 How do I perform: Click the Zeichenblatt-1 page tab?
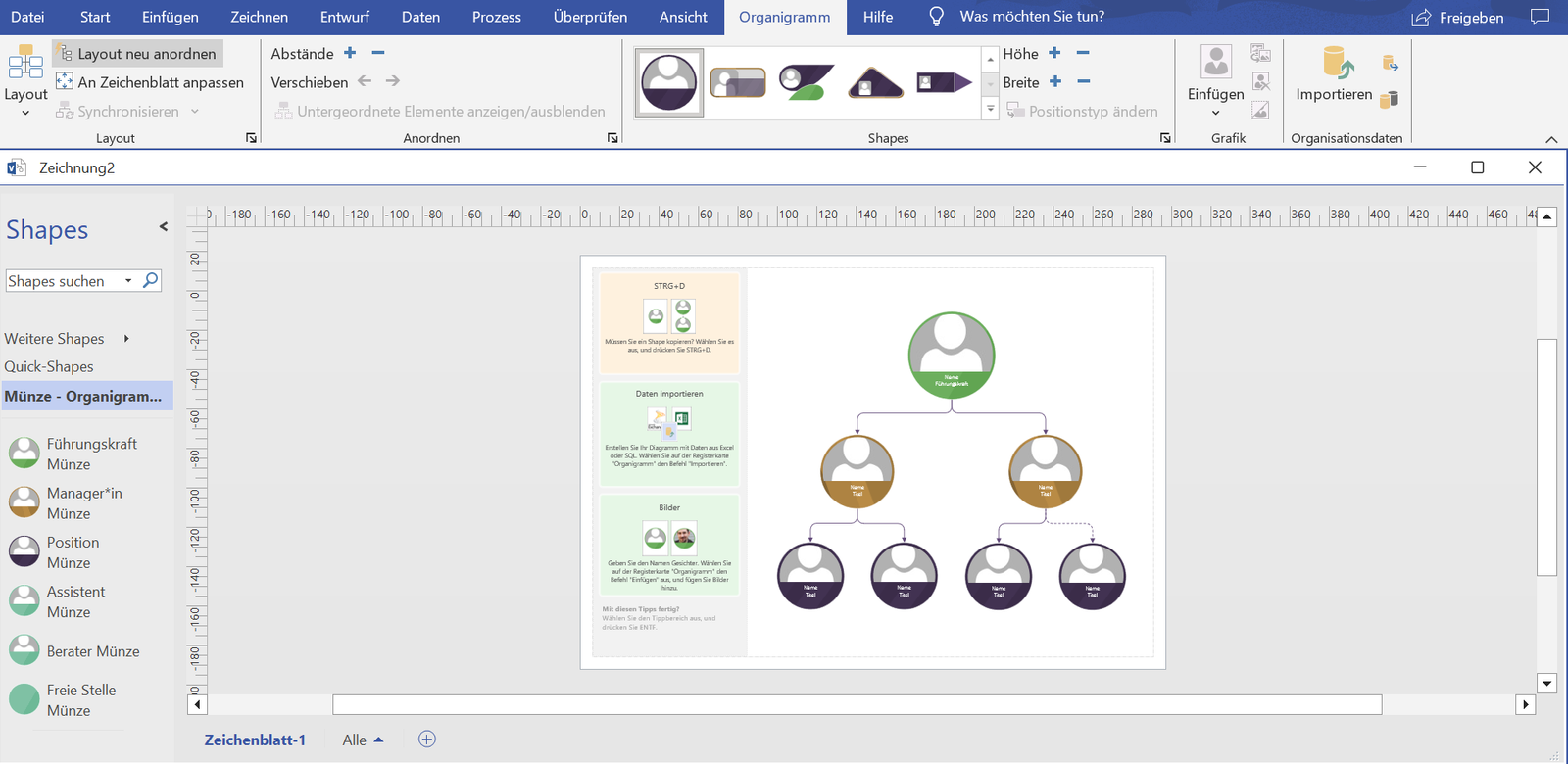coord(255,740)
